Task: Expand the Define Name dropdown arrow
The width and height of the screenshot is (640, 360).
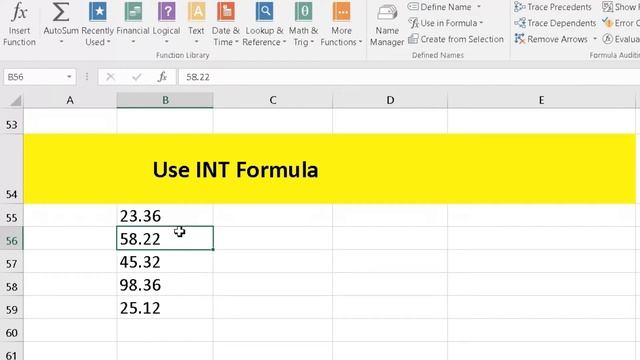Action: pos(479,7)
